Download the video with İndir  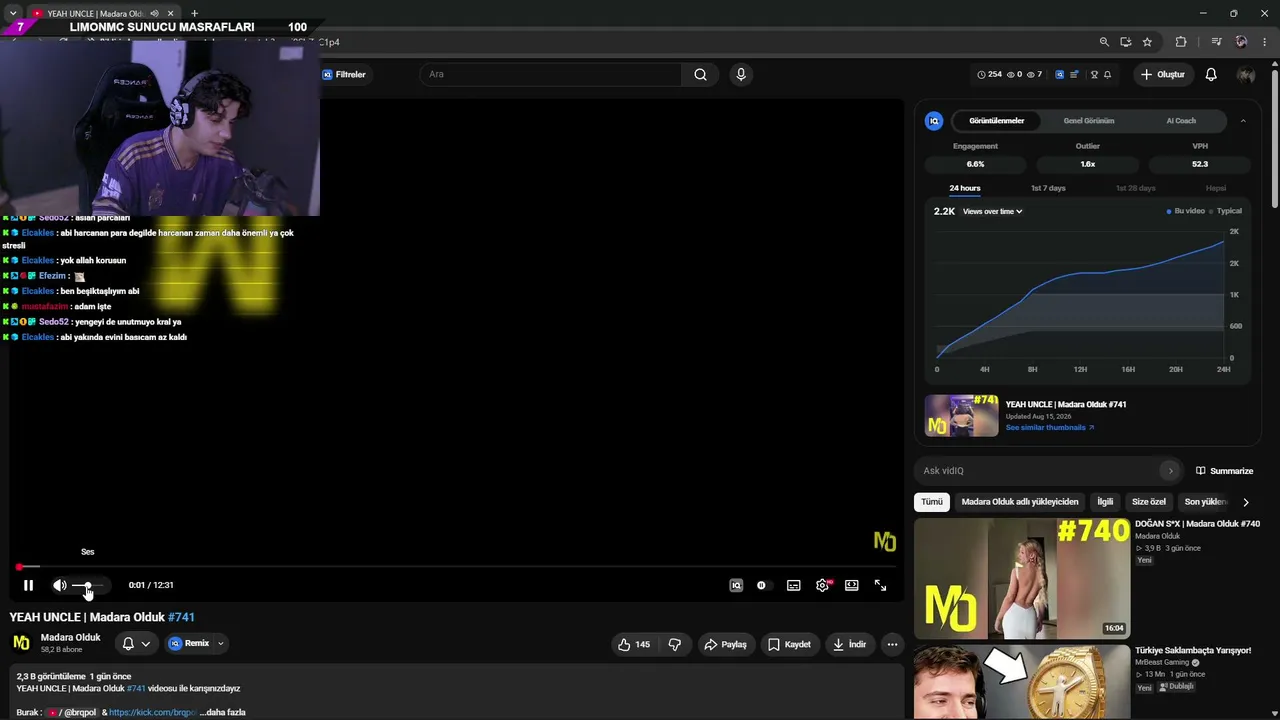tap(849, 644)
